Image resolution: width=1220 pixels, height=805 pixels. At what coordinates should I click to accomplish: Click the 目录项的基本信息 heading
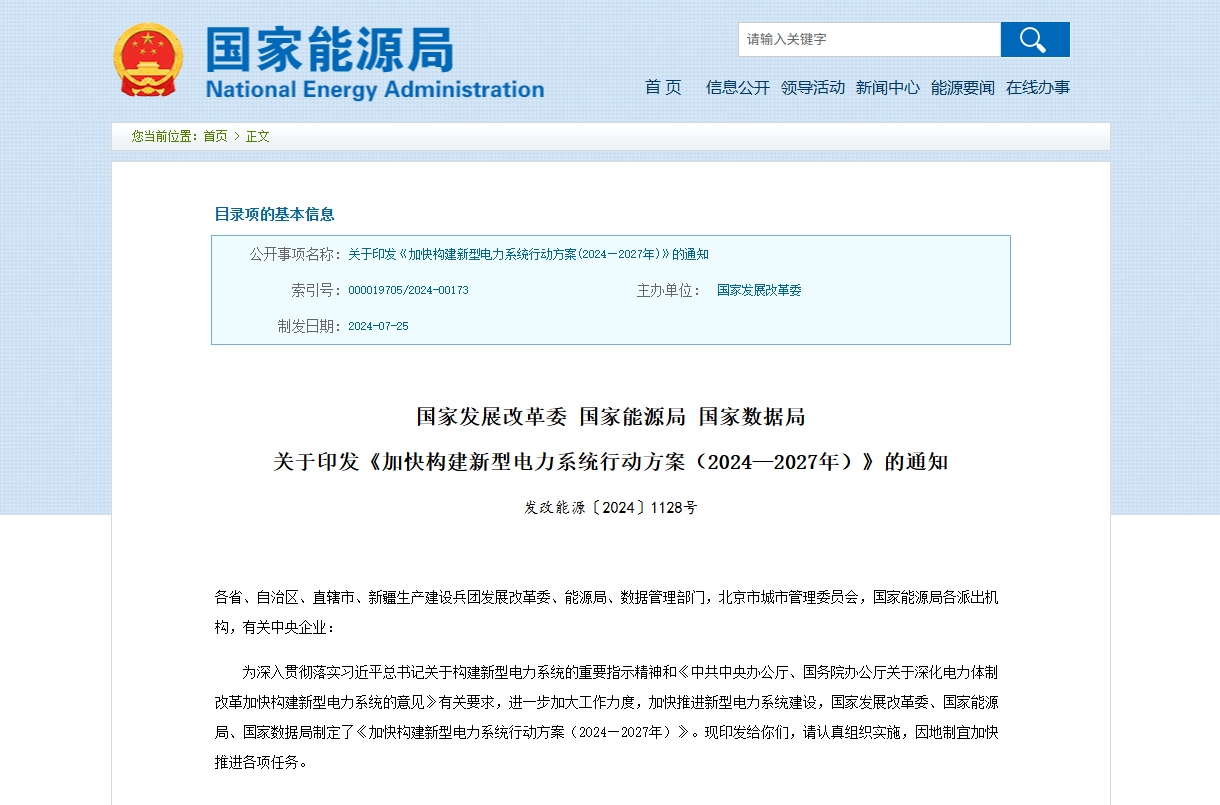272,214
